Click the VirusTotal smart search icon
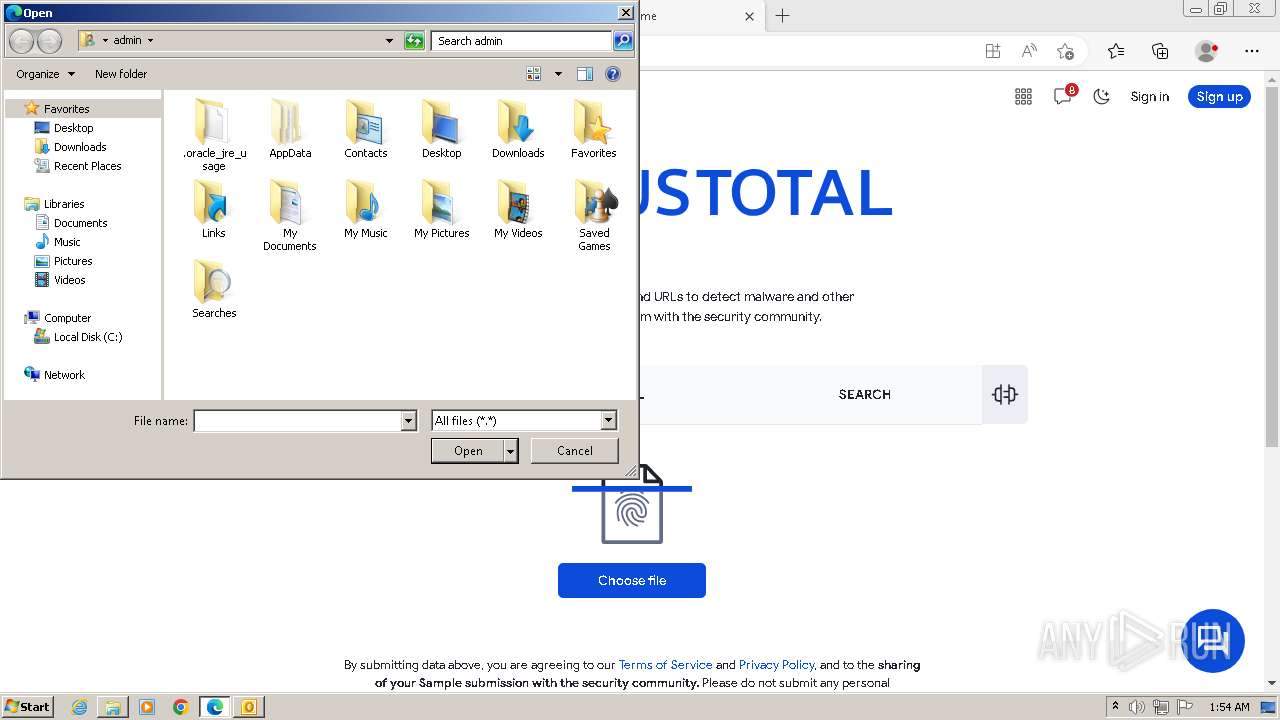Image resolution: width=1280 pixels, height=720 pixels. [1005, 394]
